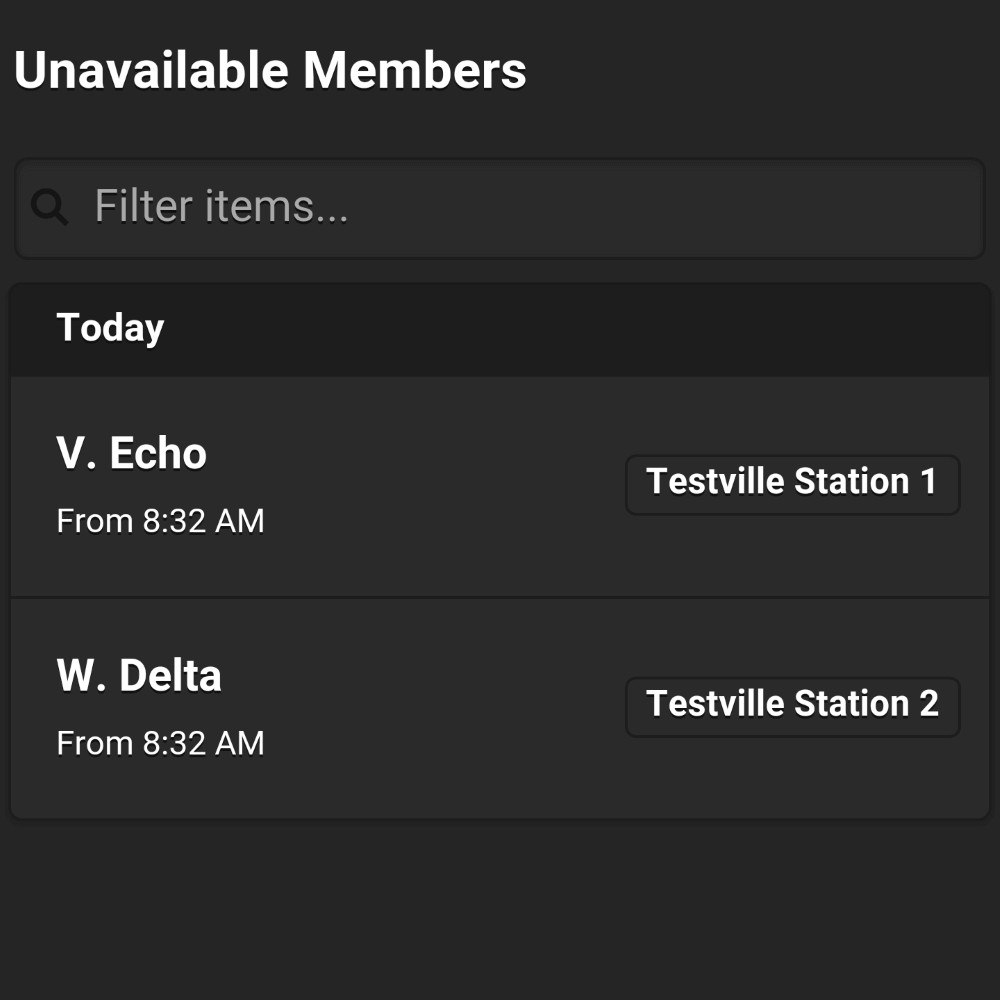Click the word "Members" in the title

coord(415,70)
